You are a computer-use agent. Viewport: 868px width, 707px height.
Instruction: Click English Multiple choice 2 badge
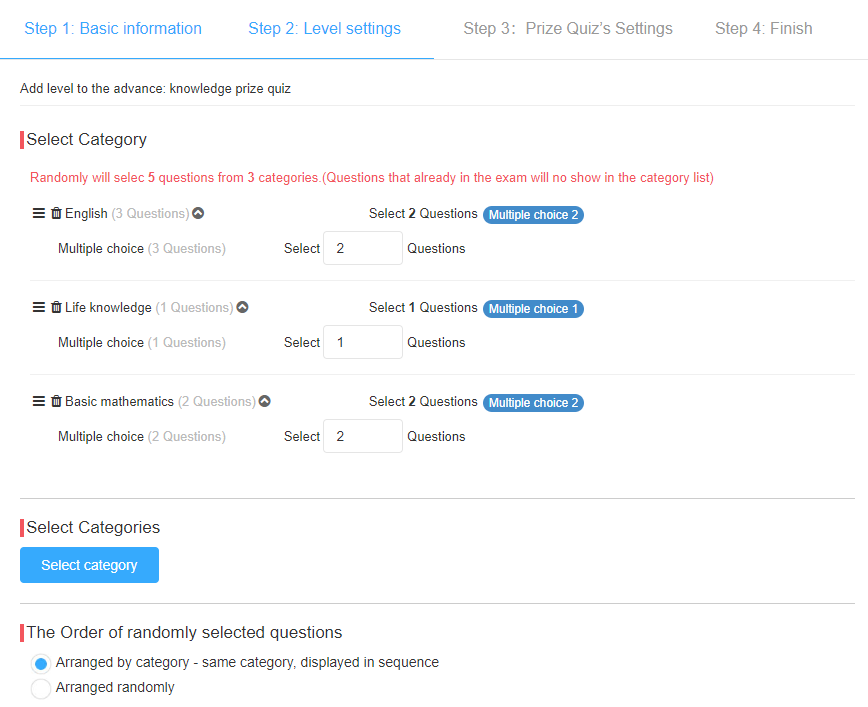click(533, 215)
